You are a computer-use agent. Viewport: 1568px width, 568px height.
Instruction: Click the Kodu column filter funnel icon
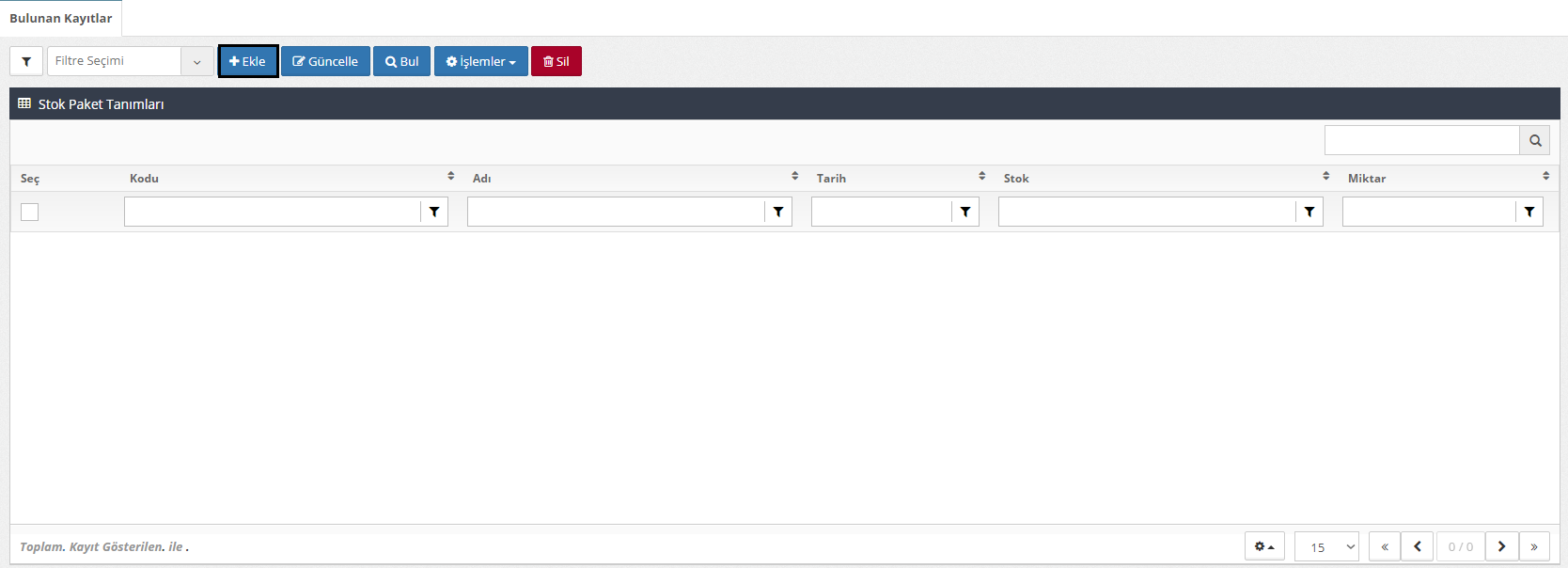coord(434,212)
